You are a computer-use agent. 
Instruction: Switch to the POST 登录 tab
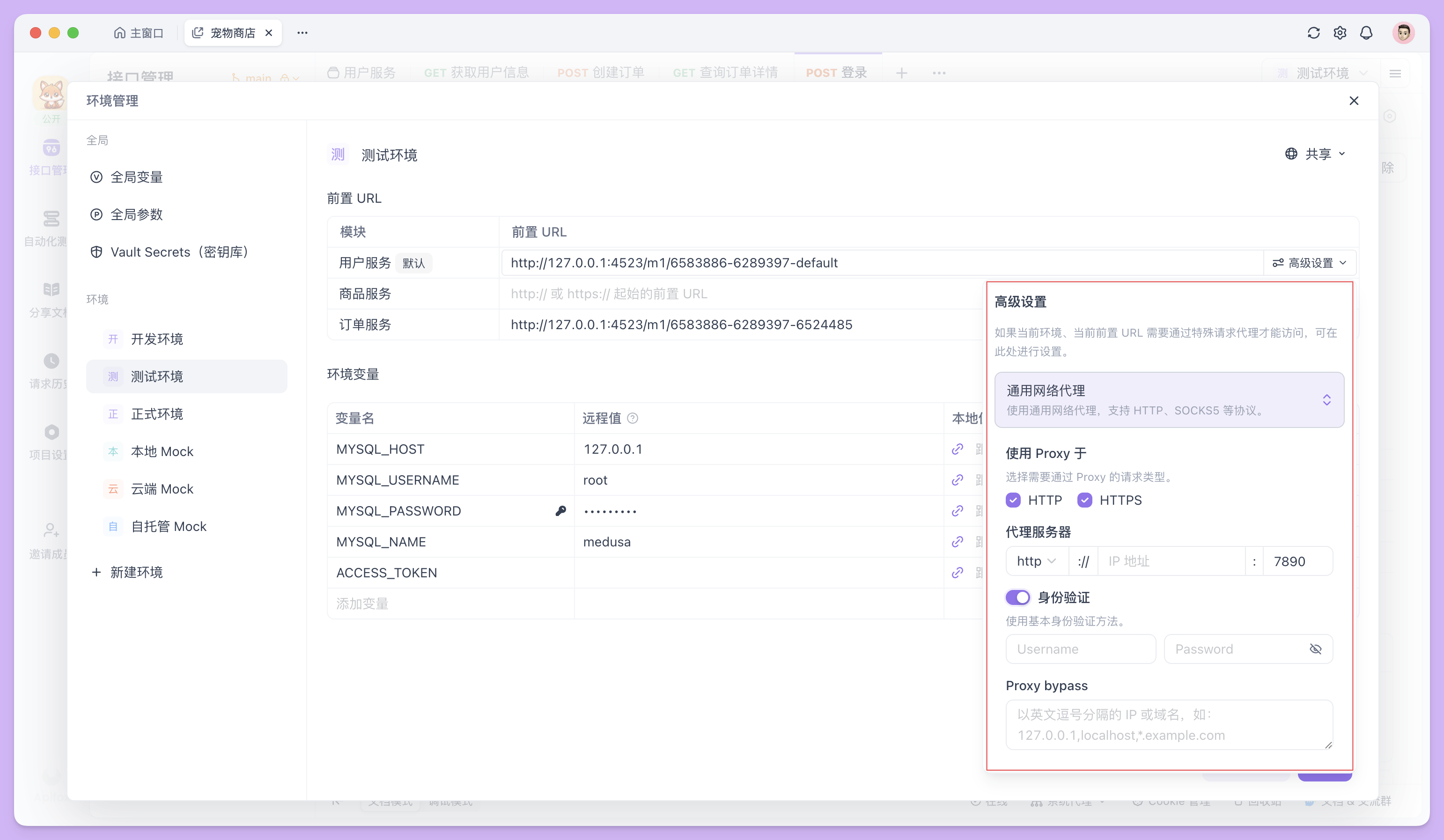(837, 73)
